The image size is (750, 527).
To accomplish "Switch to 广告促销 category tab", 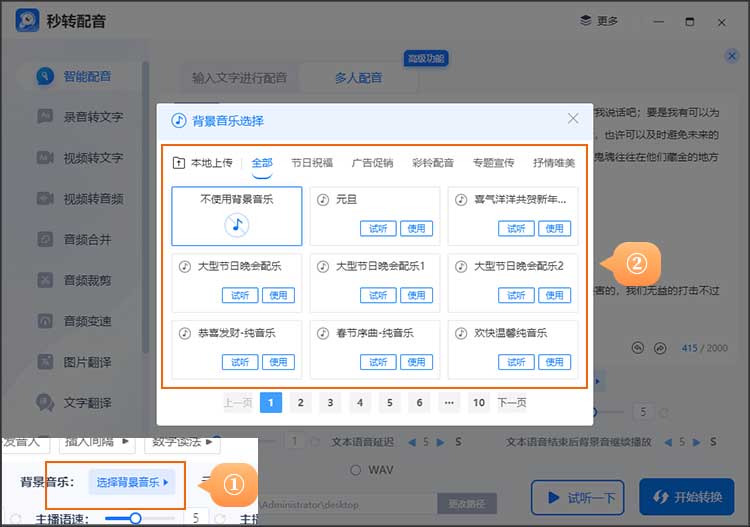I will (372, 163).
